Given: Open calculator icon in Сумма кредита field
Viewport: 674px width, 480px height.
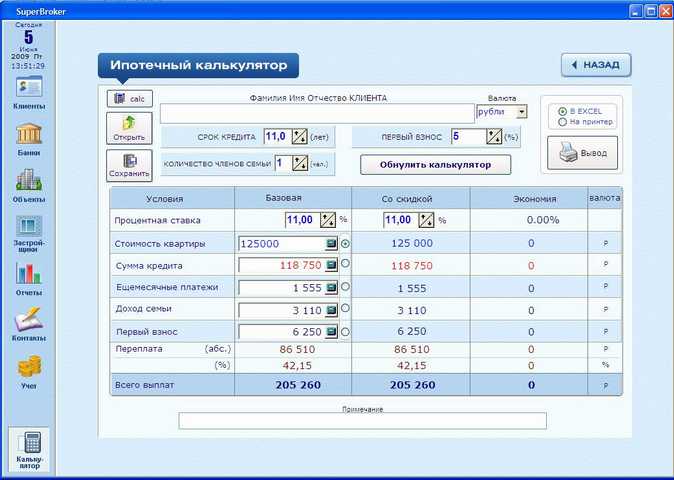Looking at the screenshot, I should pyautogui.click(x=331, y=266).
